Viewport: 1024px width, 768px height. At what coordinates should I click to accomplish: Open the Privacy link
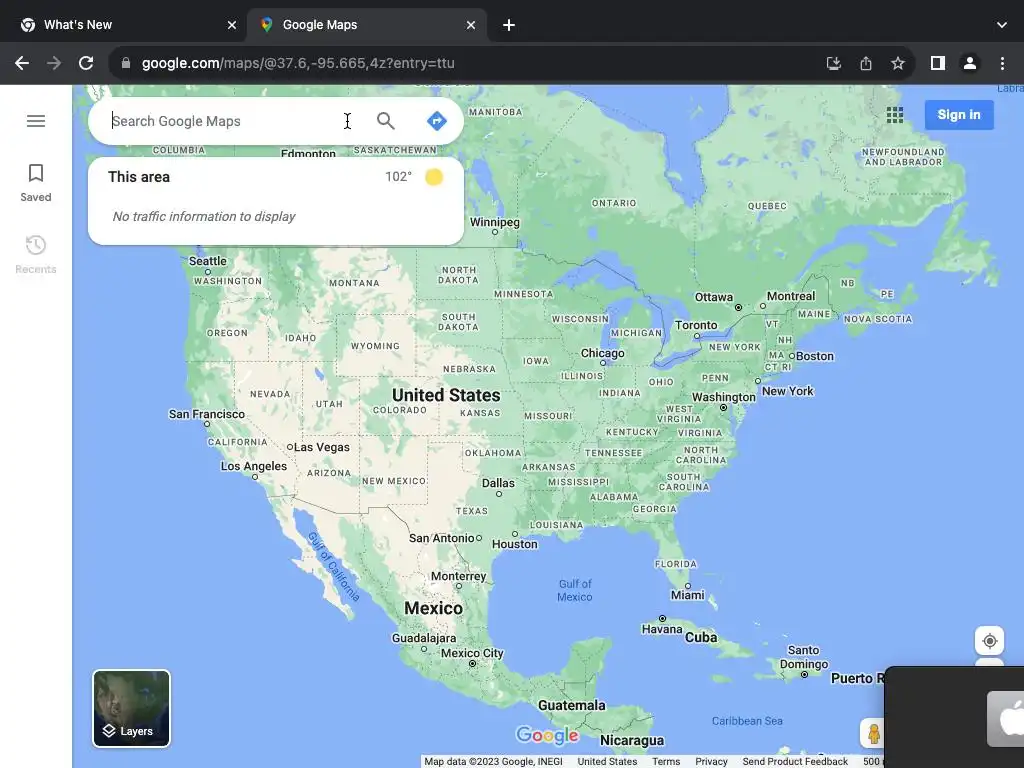click(x=711, y=761)
